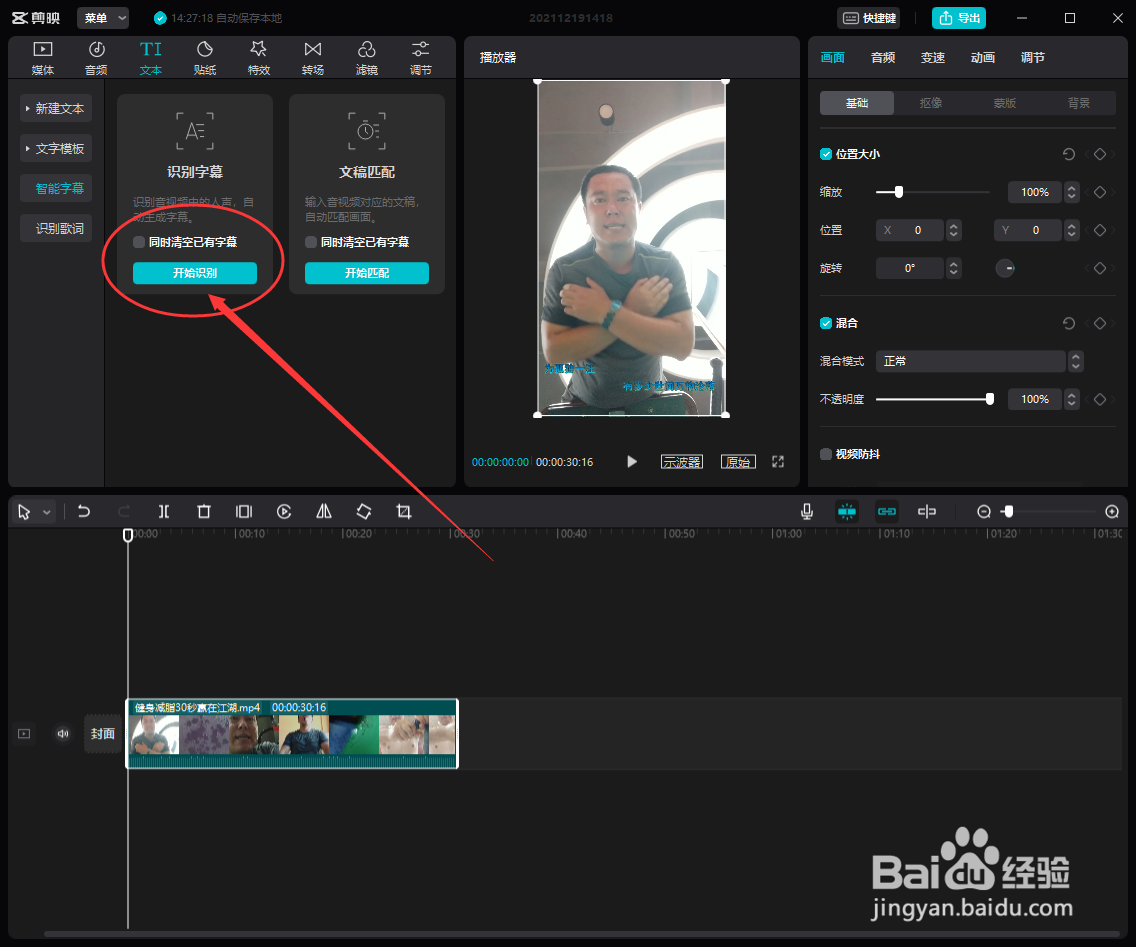
Task: Open the 媒体 media panel
Action: pyautogui.click(x=43, y=58)
